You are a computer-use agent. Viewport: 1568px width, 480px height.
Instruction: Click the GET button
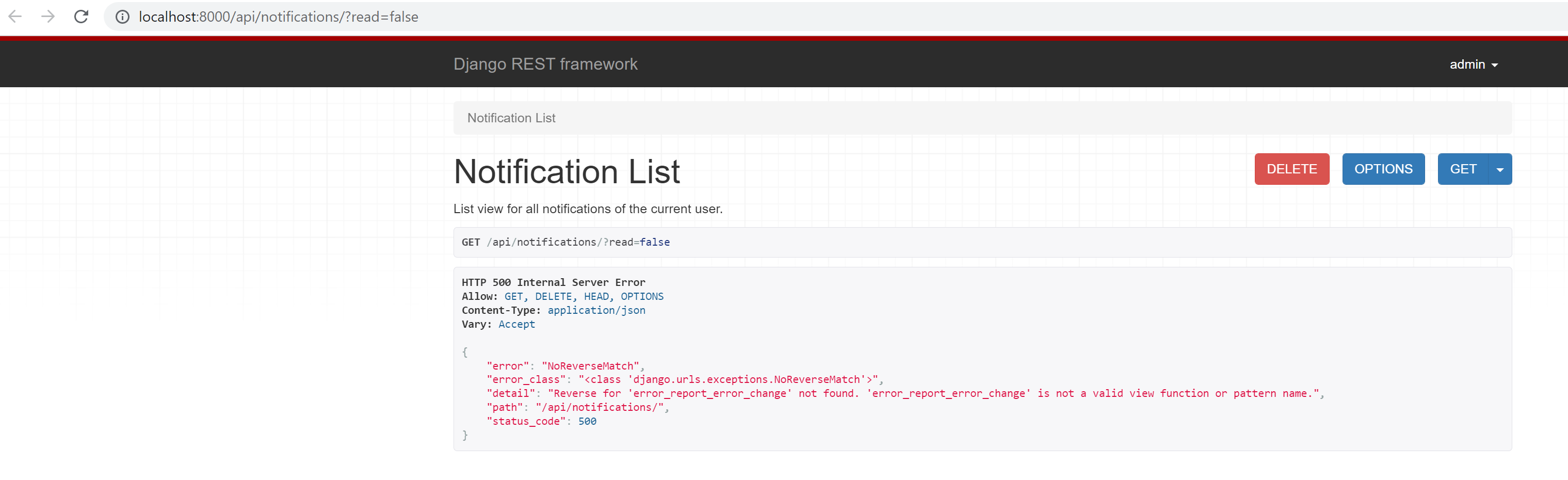[1462, 169]
